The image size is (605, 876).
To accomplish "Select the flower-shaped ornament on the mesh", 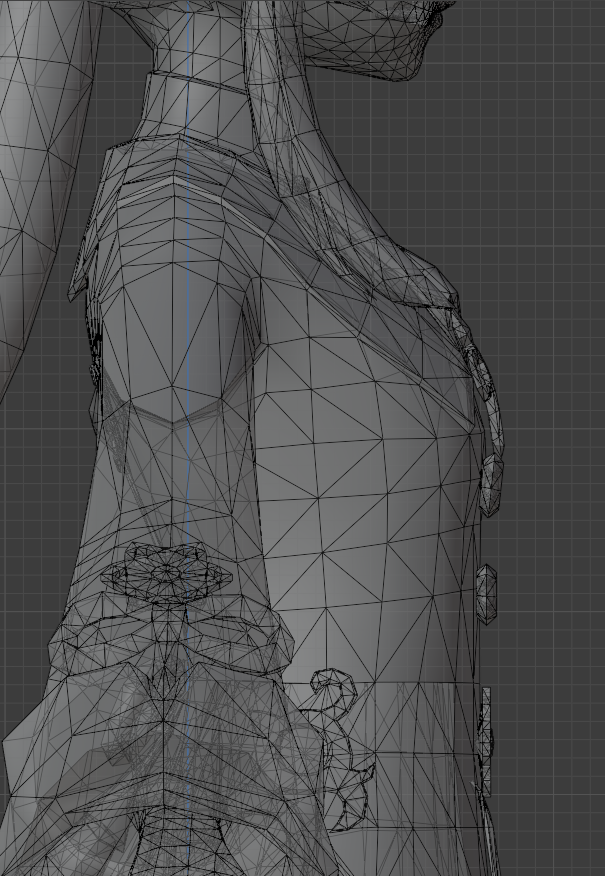I will click(166, 573).
